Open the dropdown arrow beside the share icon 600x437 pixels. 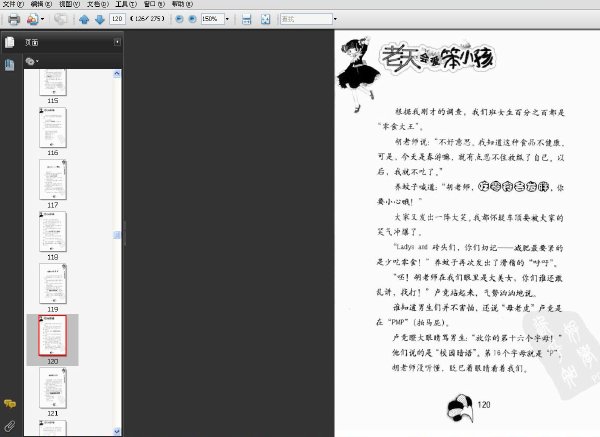[x=42, y=19]
